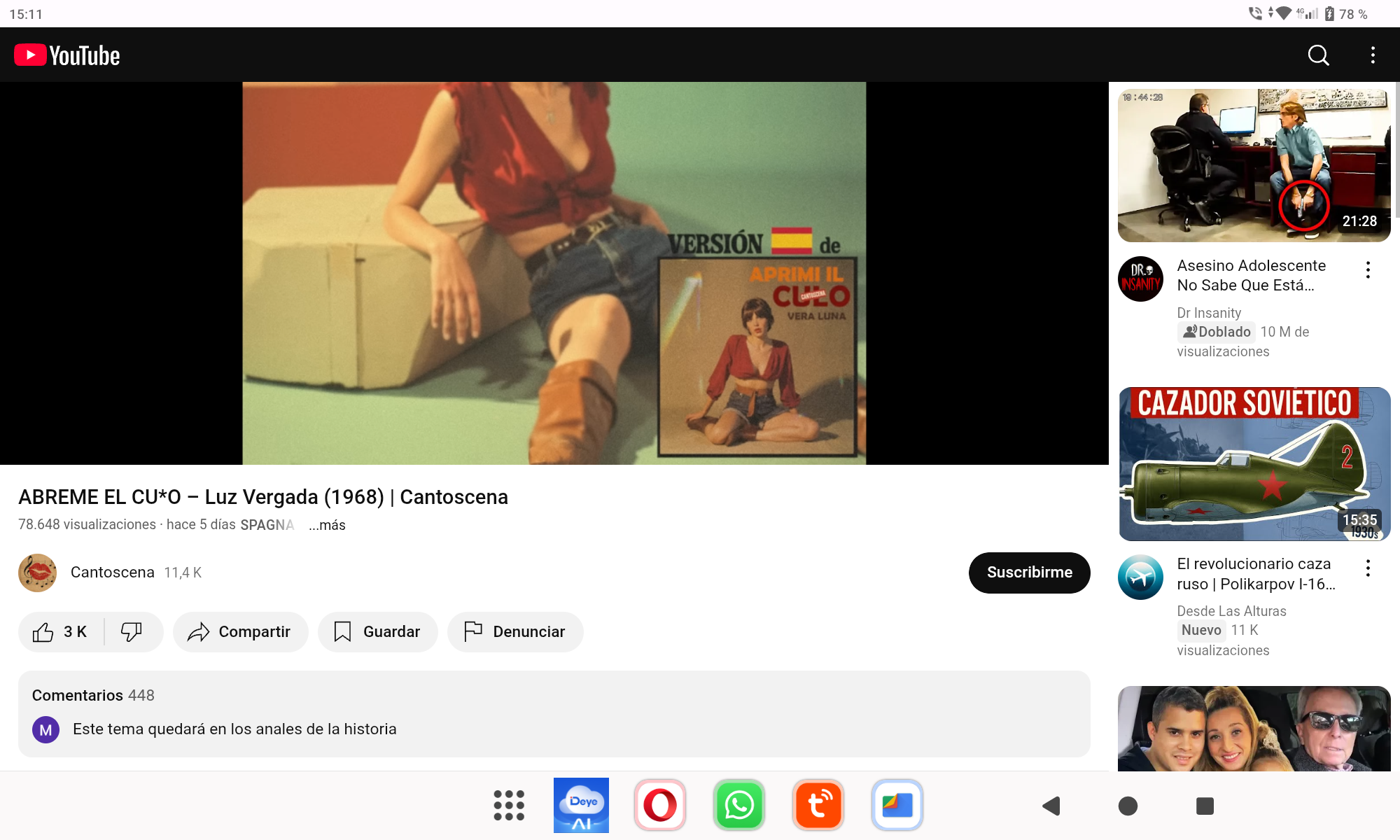The width and height of the screenshot is (1400, 840).
Task: Open comment 'Este tema quedará en los anales'
Action: (234, 729)
